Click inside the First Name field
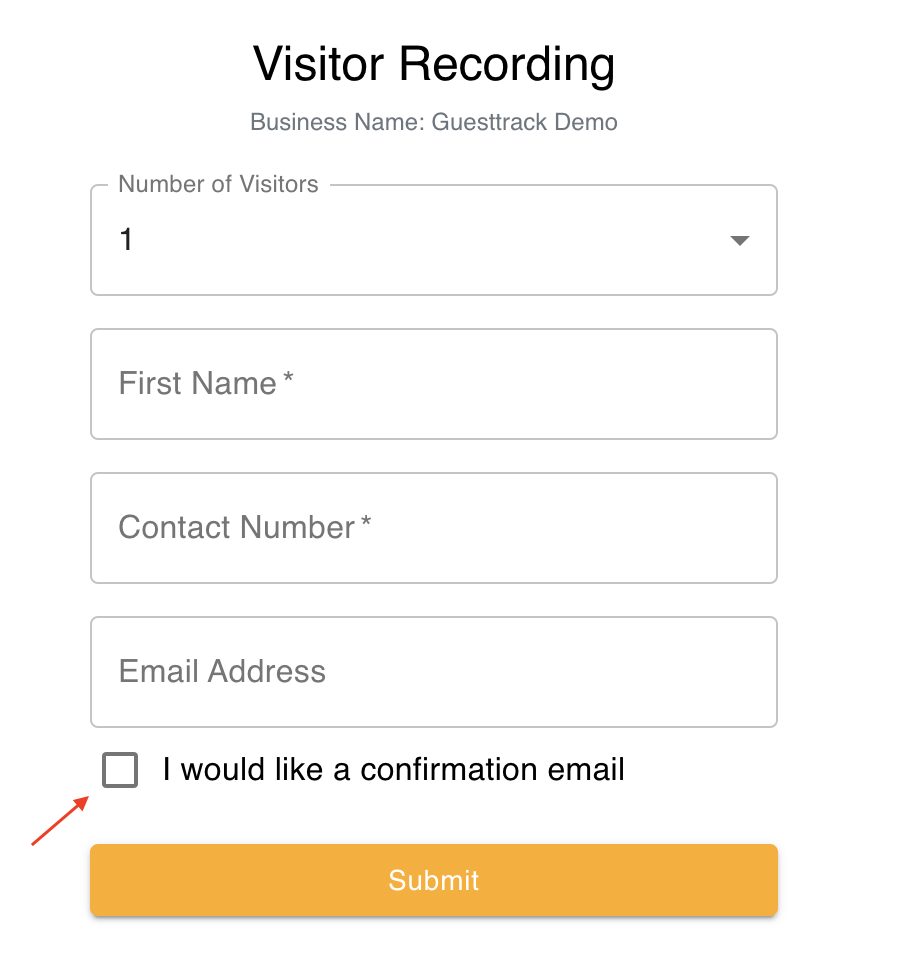The height and width of the screenshot is (976, 900). tap(434, 384)
